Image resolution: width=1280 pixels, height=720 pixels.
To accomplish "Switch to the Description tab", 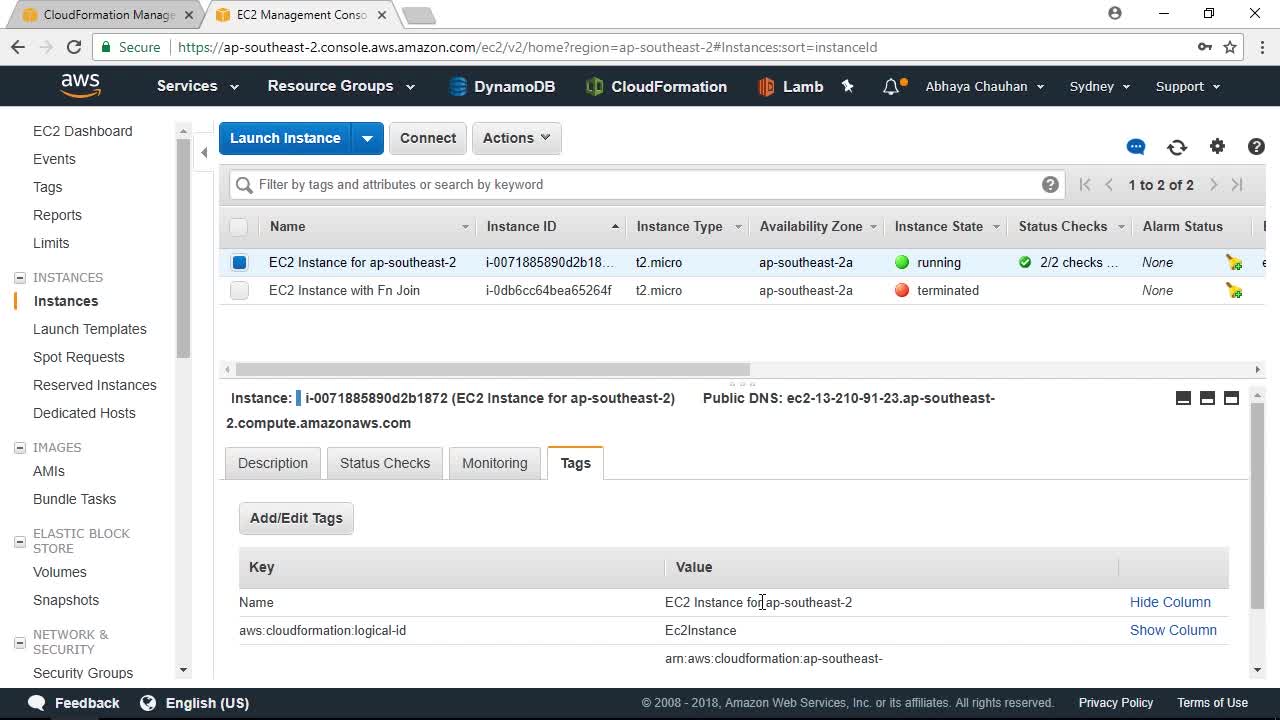I will point(273,463).
